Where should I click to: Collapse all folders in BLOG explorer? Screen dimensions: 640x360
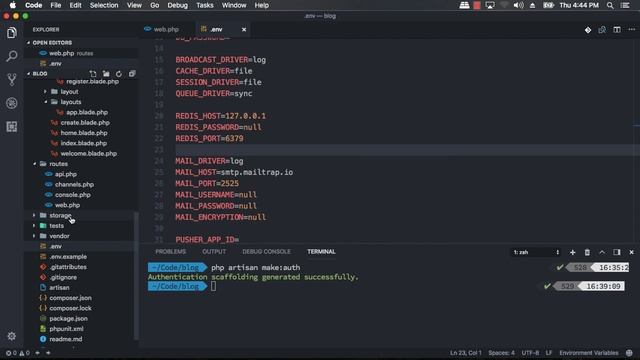(x=132, y=74)
